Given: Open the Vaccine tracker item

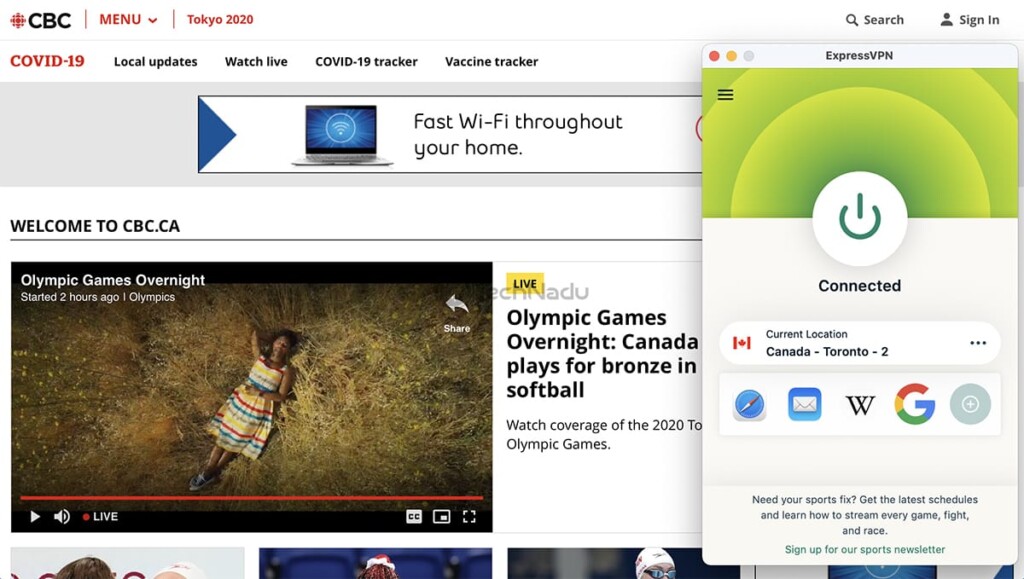Looking at the screenshot, I should coord(492,61).
